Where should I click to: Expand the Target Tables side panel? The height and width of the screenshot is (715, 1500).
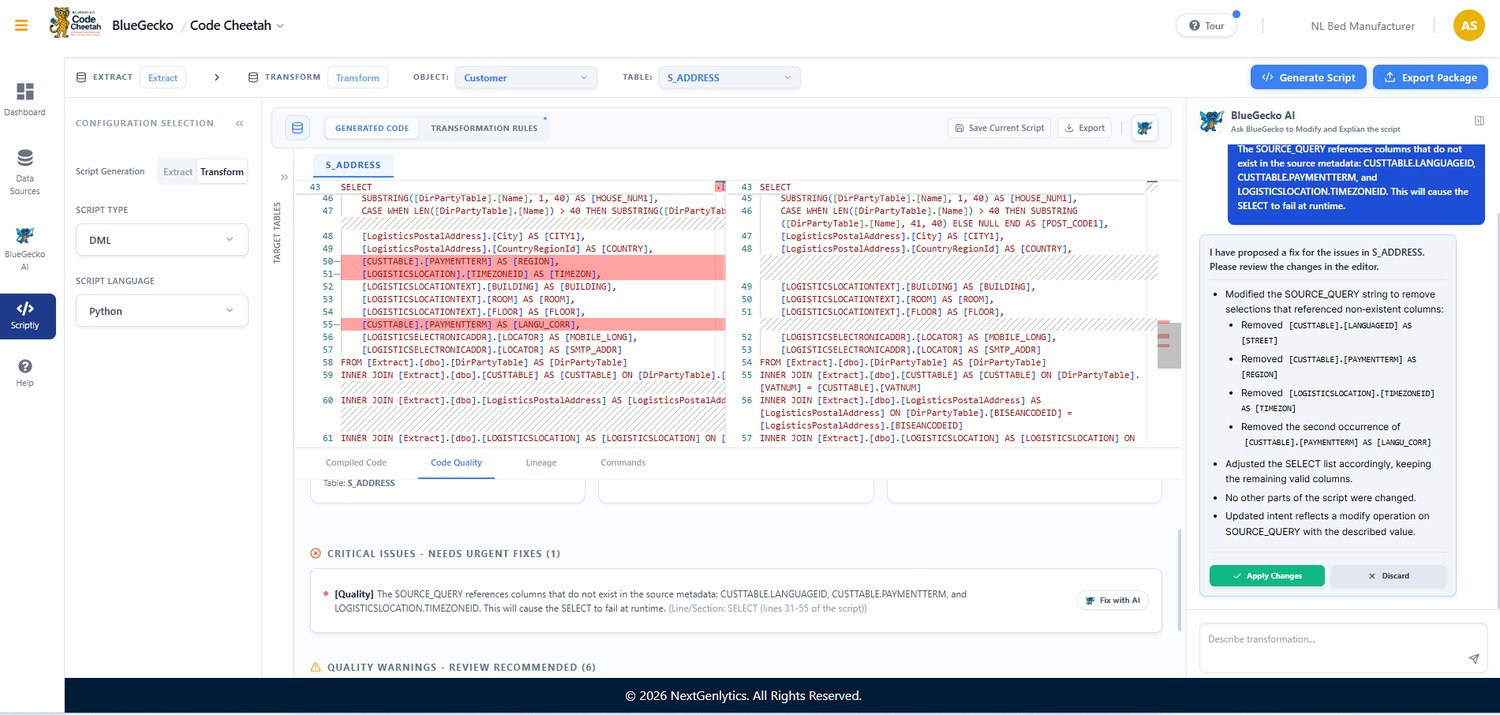(x=284, y=177)
